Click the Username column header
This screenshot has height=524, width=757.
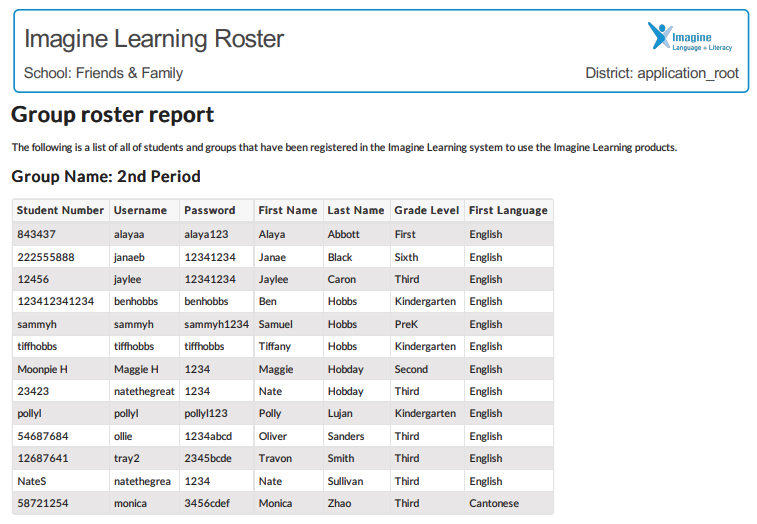tap(140, 210)
